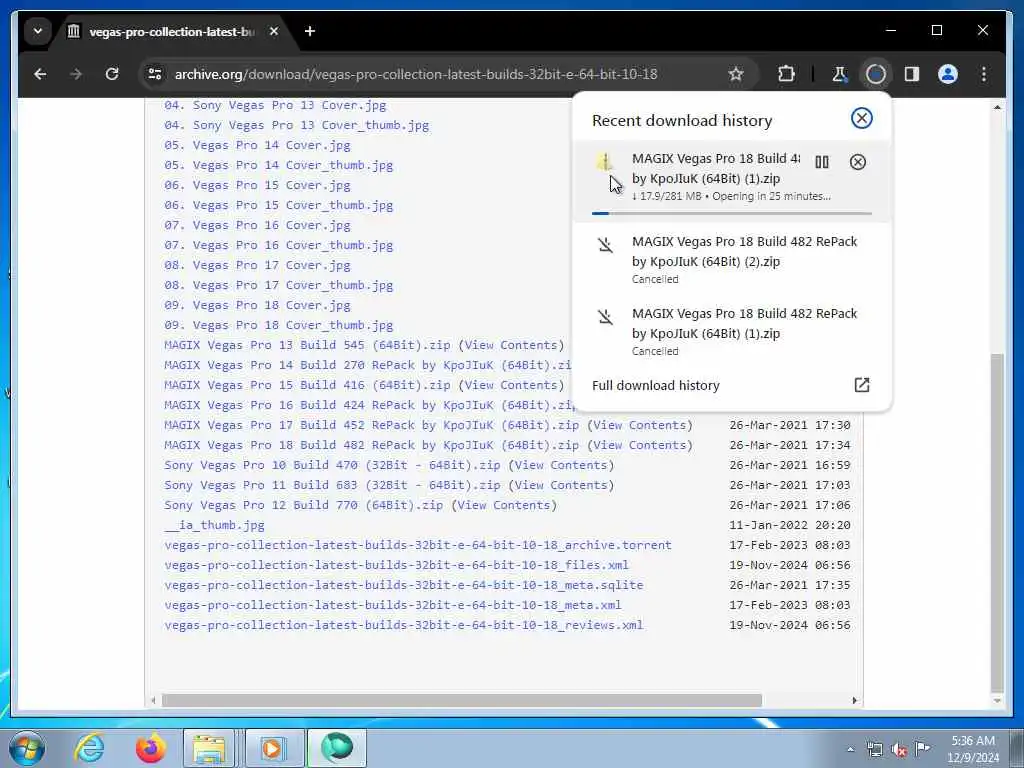The image size is (1024, 768).
Task: Open Windows Explorer folder on taskbar
Action: click(208, 748)
